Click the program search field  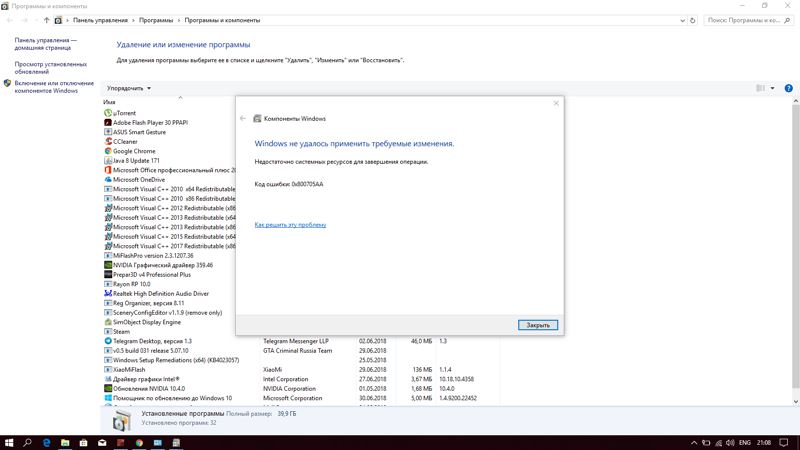[748, 20]
